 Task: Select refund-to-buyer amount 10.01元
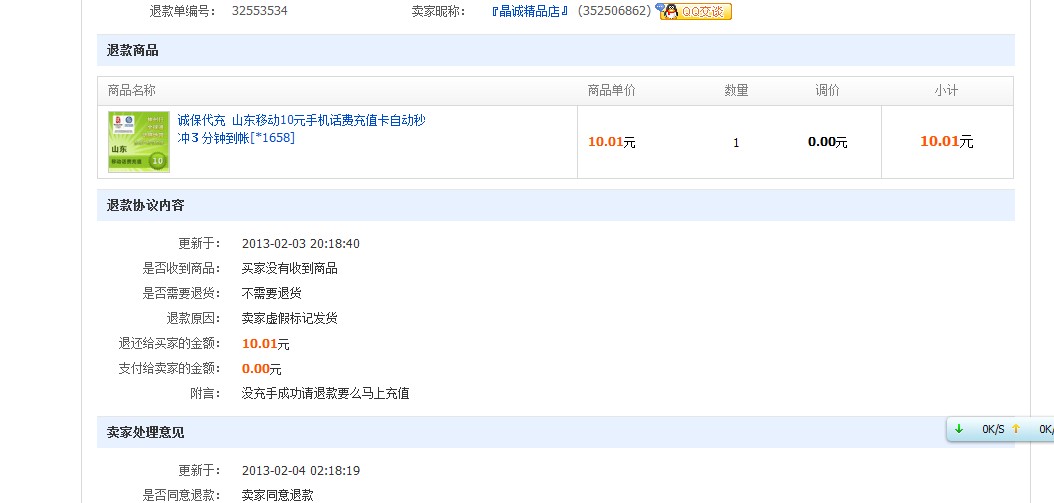pos(266,344)
